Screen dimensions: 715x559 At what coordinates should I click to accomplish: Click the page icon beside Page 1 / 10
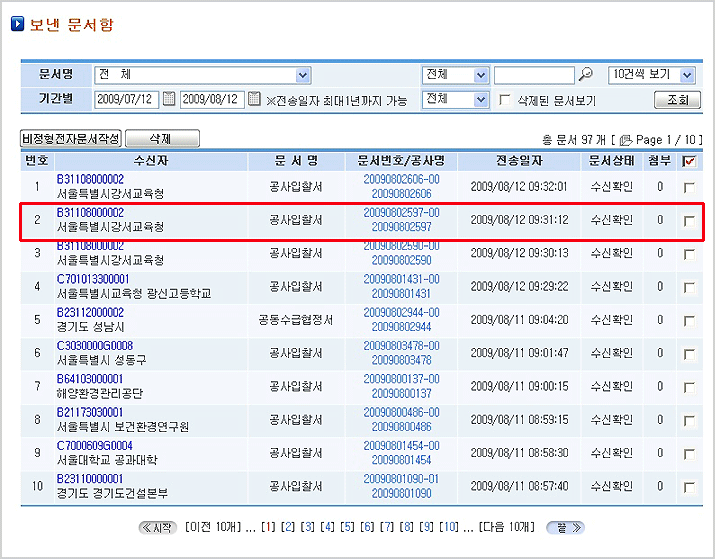(625, 141)
